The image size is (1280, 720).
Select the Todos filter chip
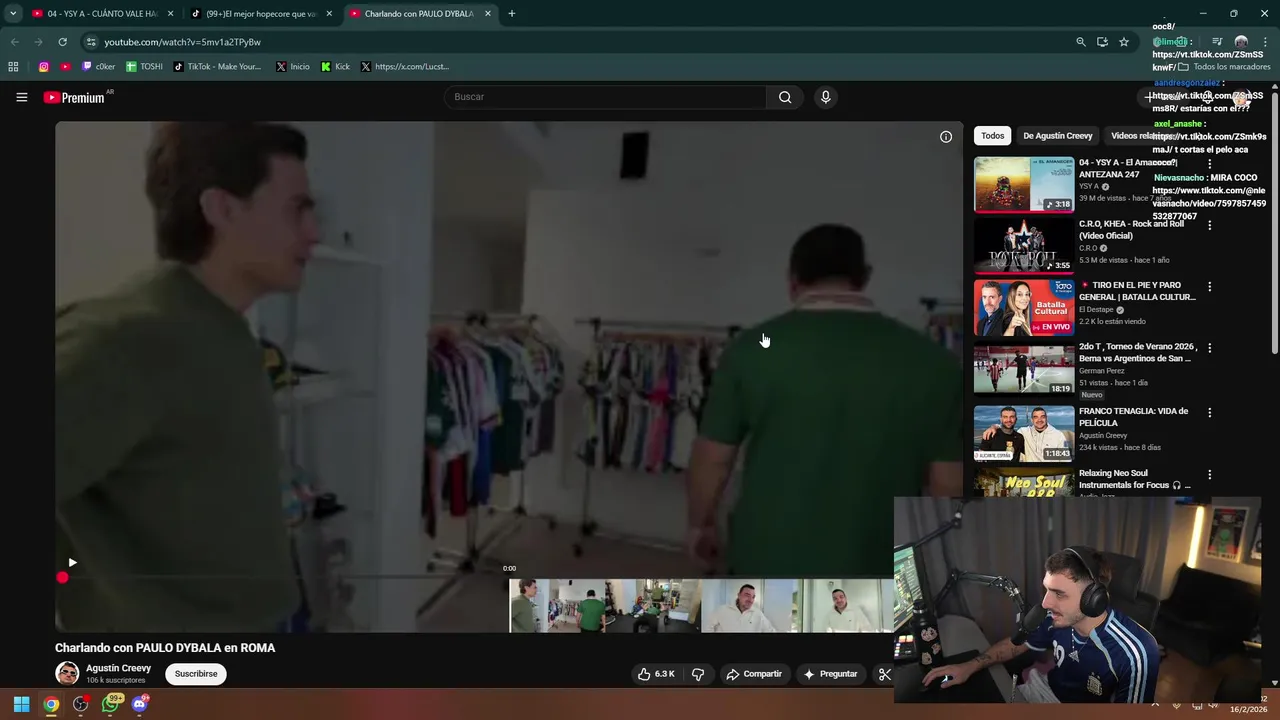(992, 136)
